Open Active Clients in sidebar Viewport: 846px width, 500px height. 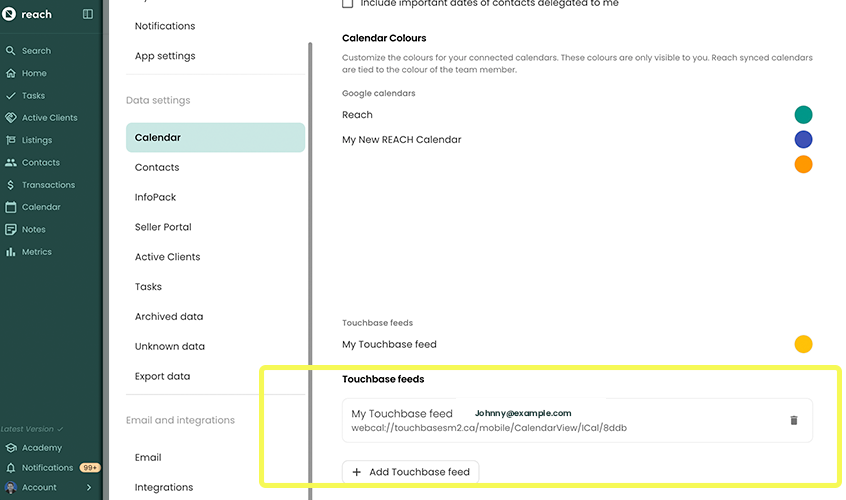49,118
